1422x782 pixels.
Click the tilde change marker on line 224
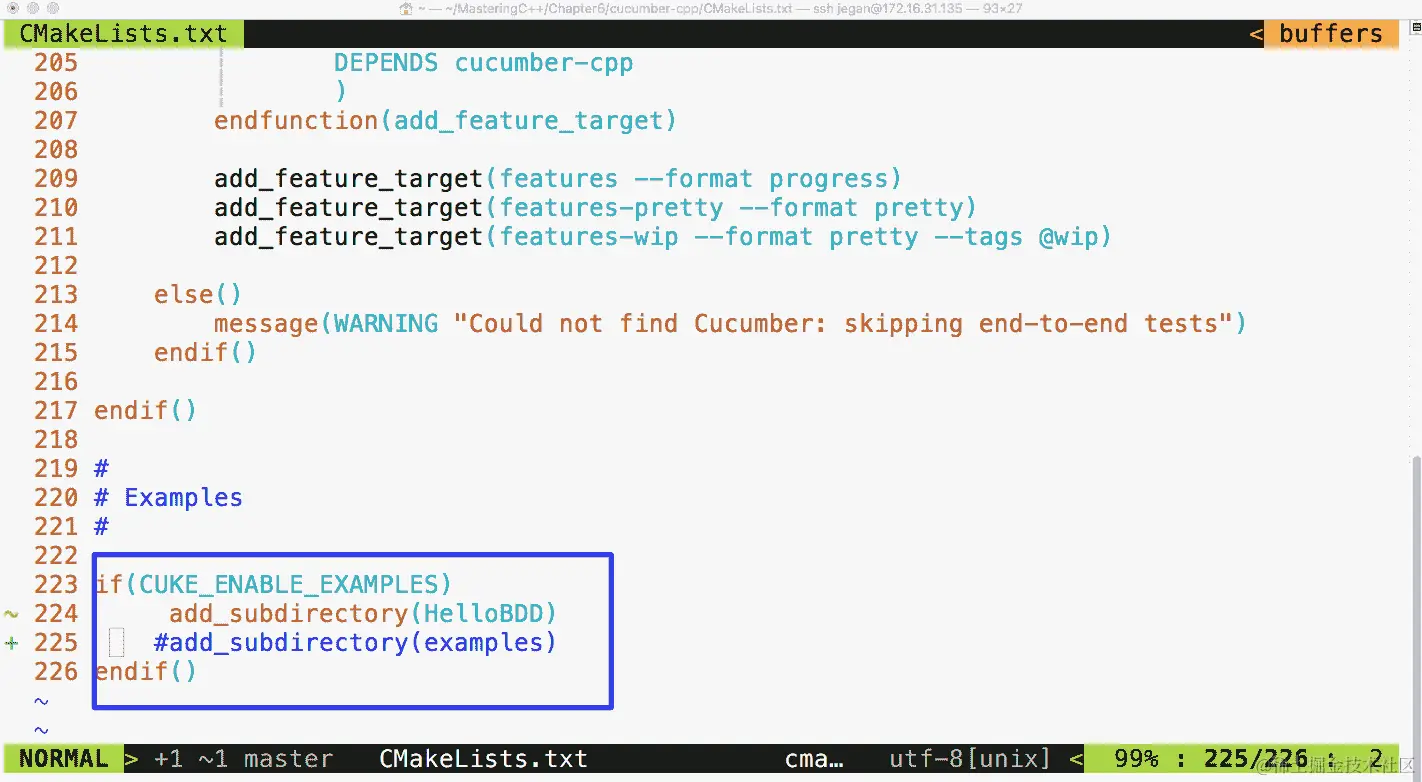[12, 614]
